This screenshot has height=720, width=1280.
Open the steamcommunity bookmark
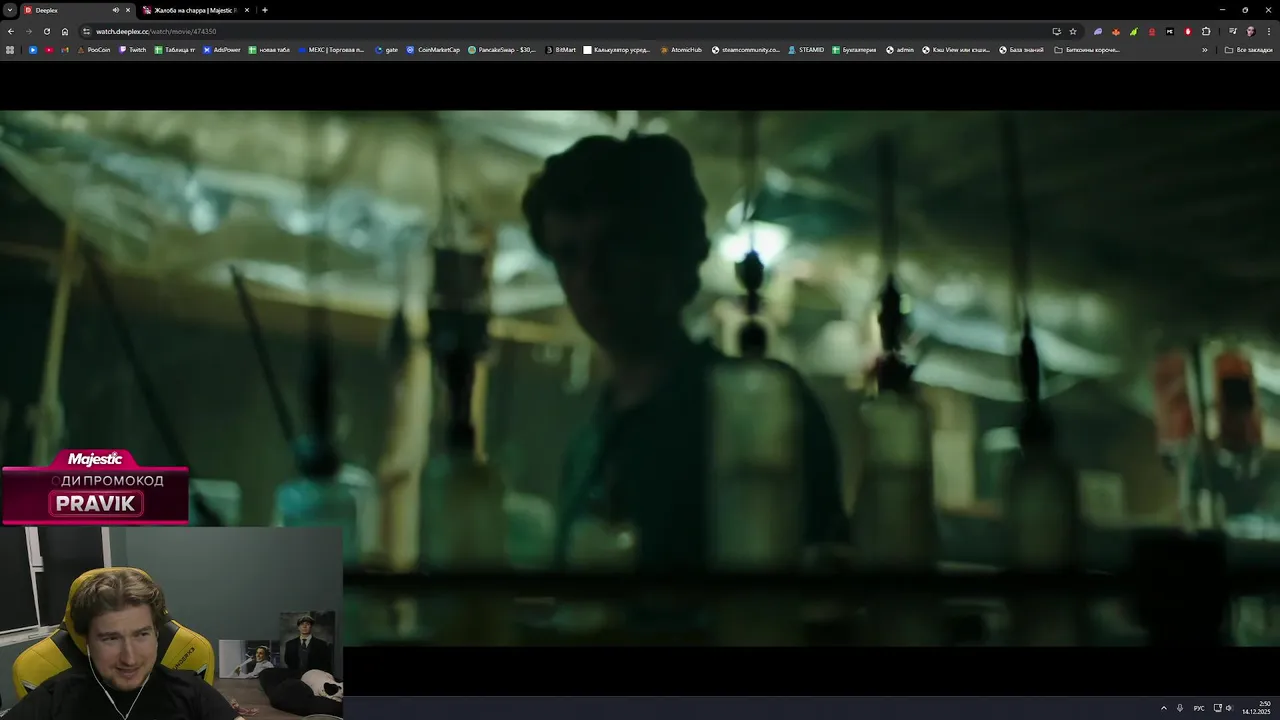[x=746, y=49]
